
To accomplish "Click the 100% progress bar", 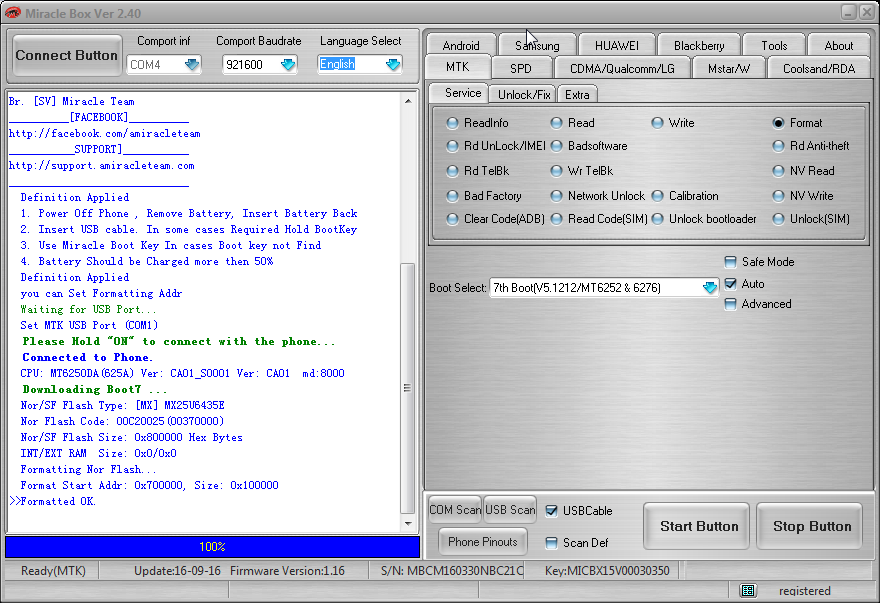I will pyautogui.click(x=212, y=546).
